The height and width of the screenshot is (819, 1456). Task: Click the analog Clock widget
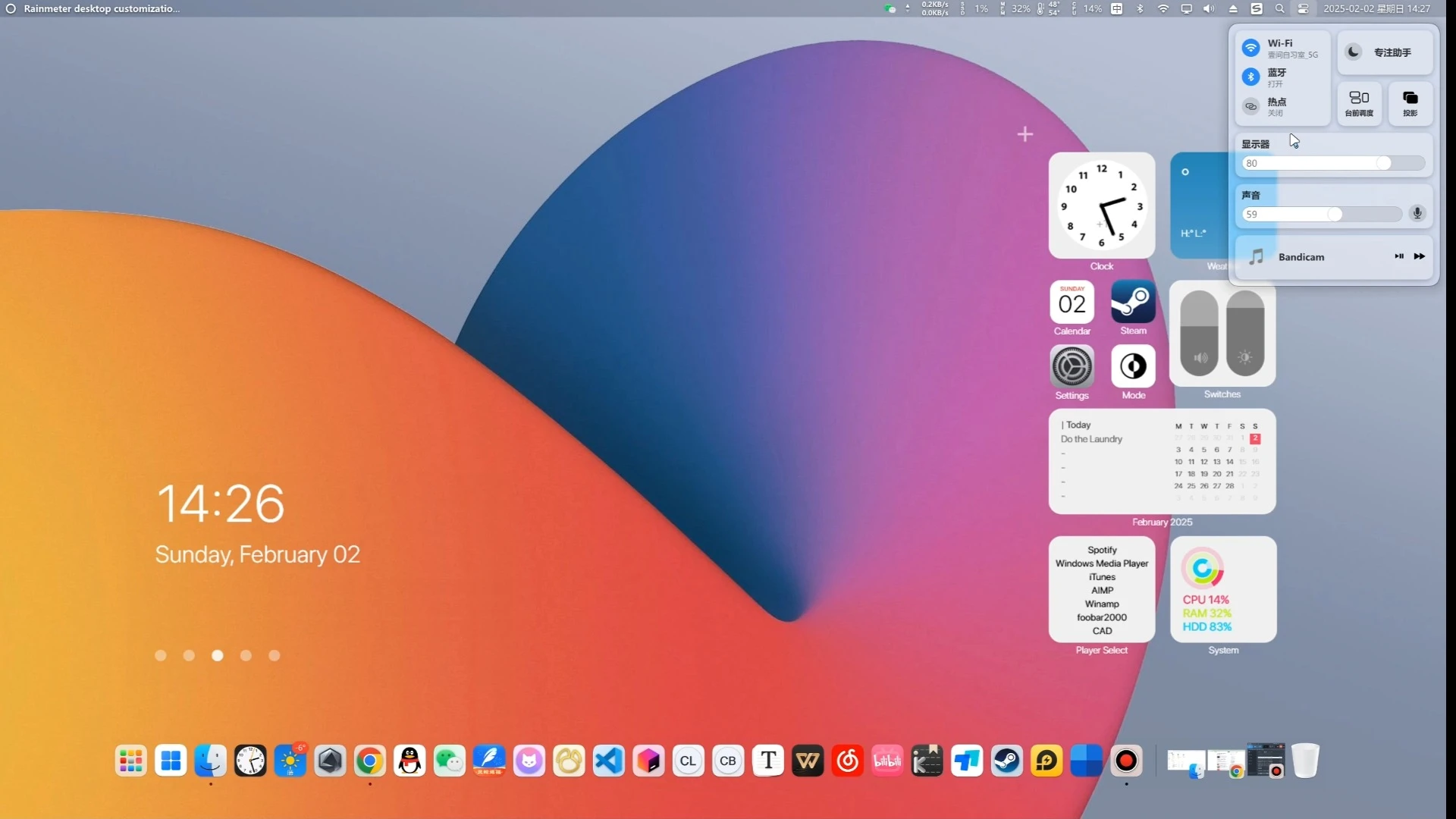(1102, 206)
